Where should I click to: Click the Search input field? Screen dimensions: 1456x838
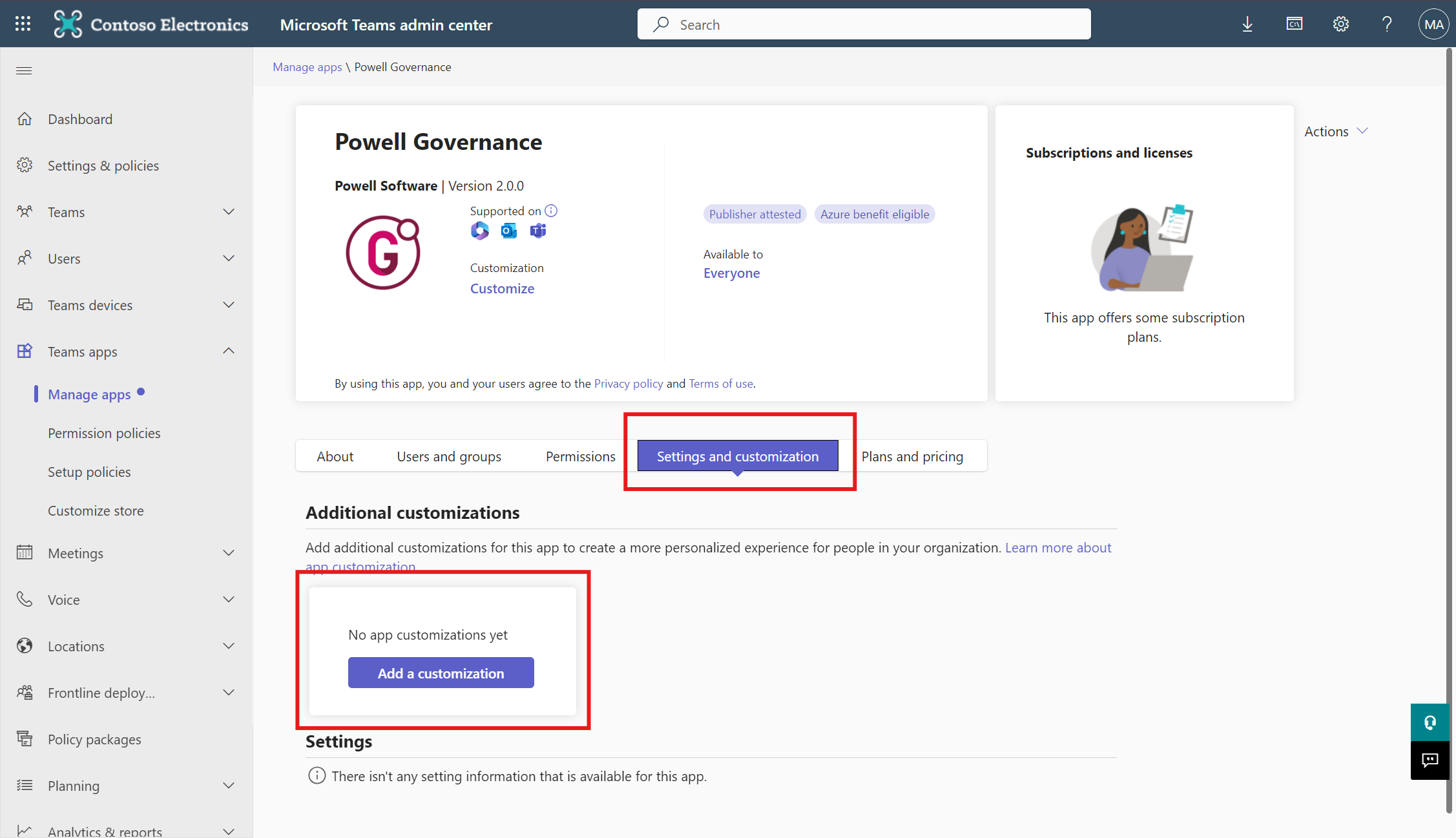[x=864, y=24]
